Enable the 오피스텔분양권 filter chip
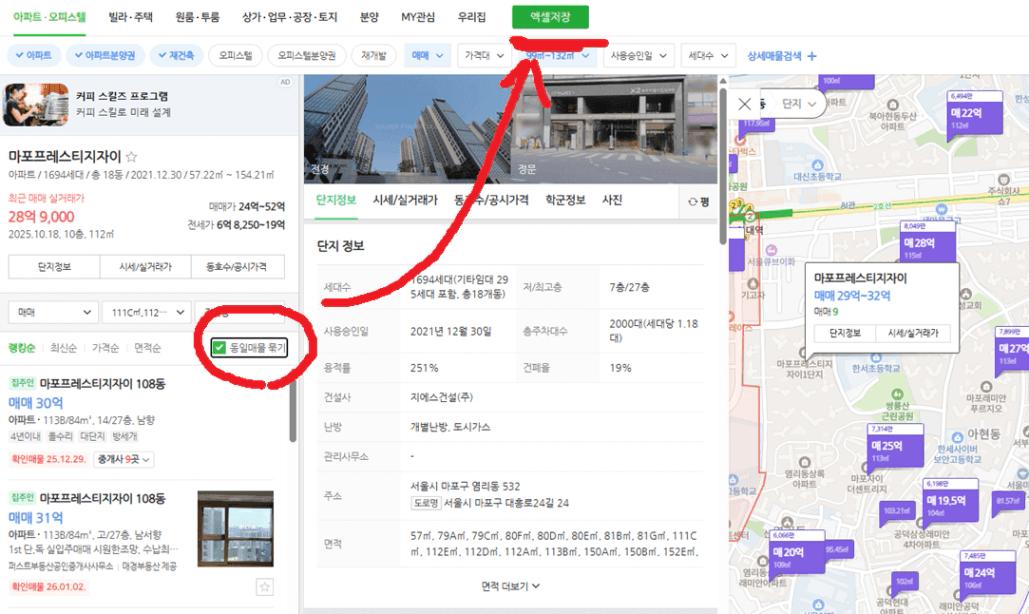Viewport: 1029px width, 614px height. pos(306,56)
